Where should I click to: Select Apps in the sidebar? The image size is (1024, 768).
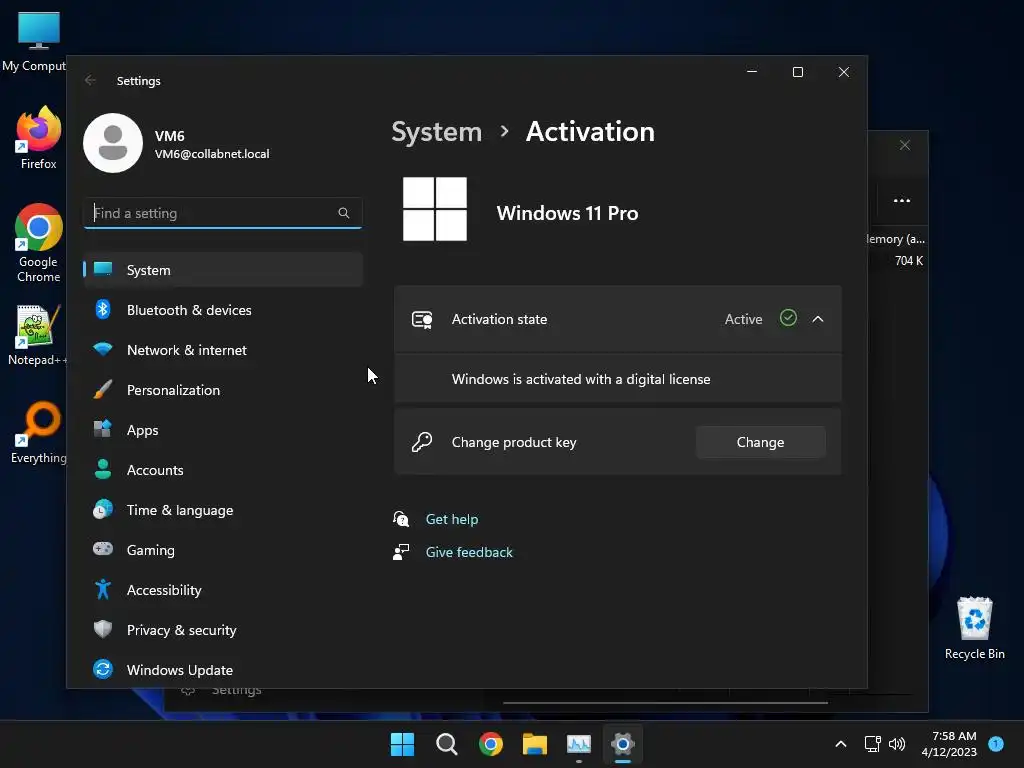point(223,430)
